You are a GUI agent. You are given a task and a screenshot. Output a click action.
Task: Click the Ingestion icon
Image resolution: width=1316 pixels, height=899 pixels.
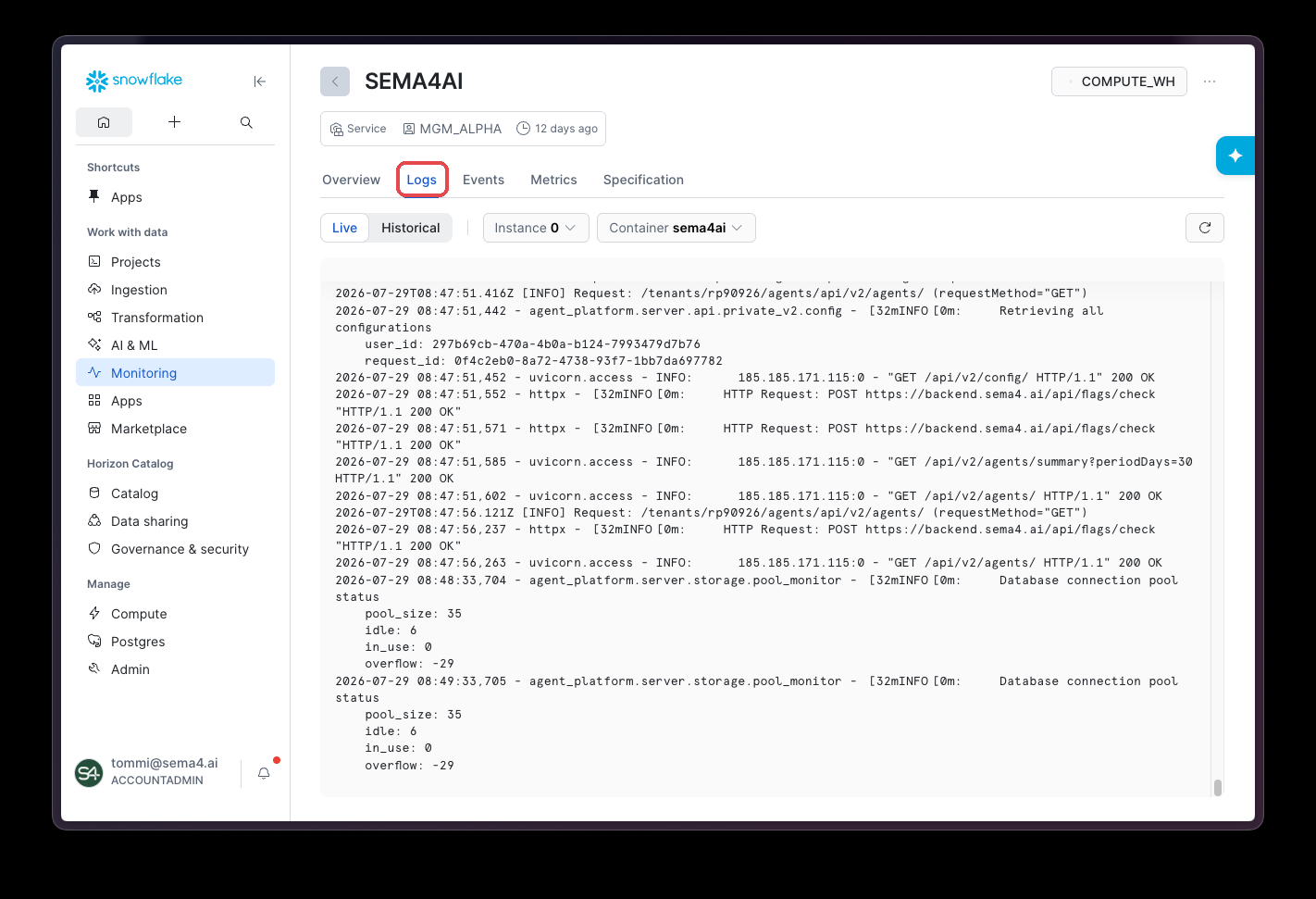point(94,289)
